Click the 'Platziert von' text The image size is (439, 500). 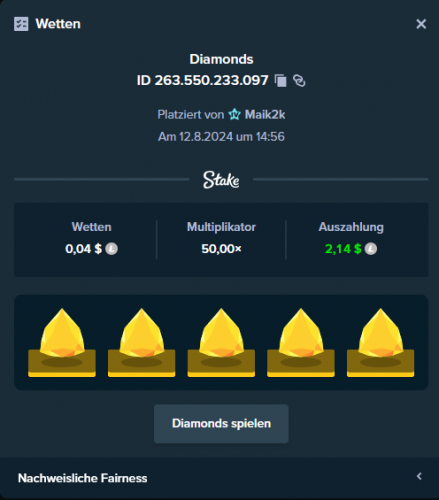[191, 115]
